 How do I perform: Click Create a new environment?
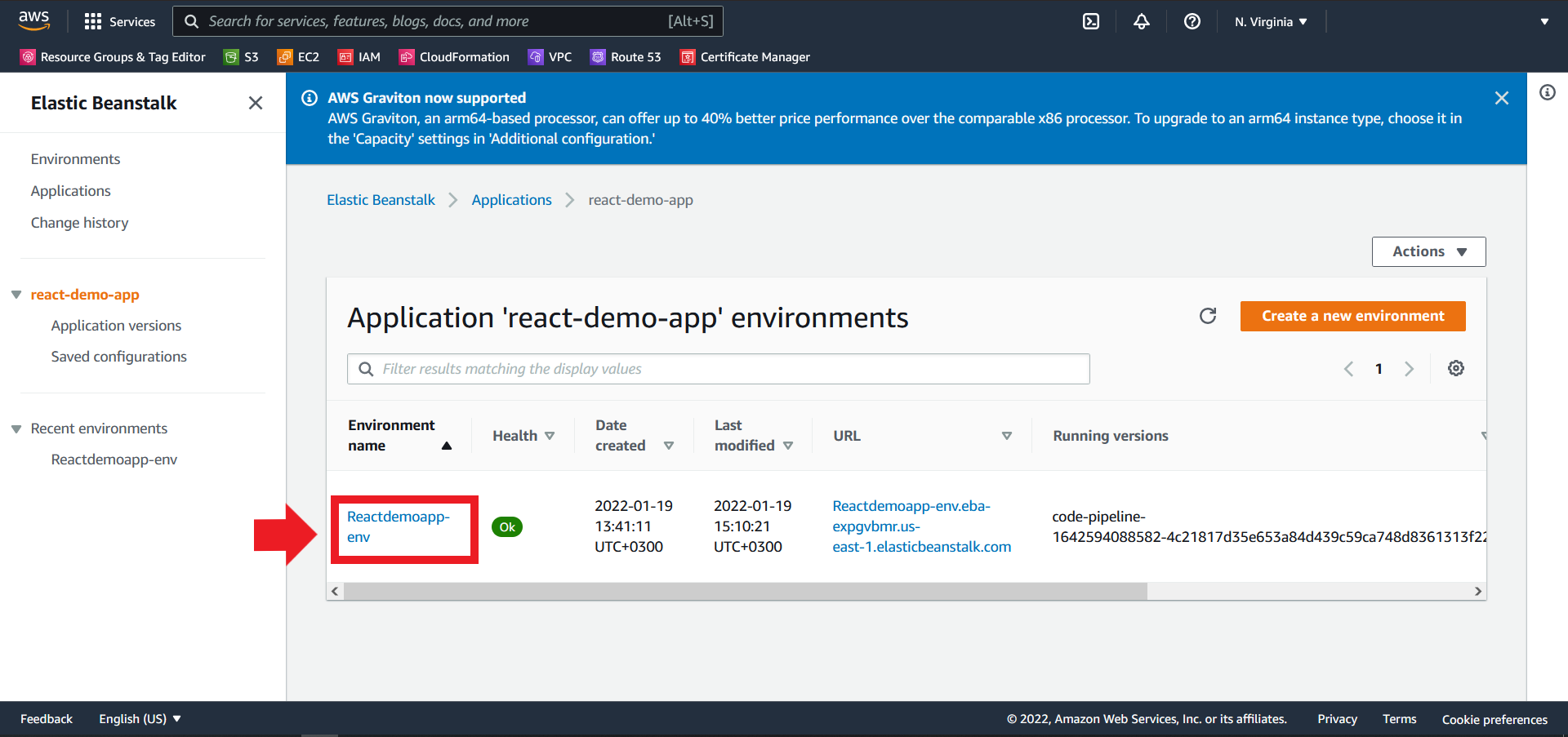(x=1352, y=316)
